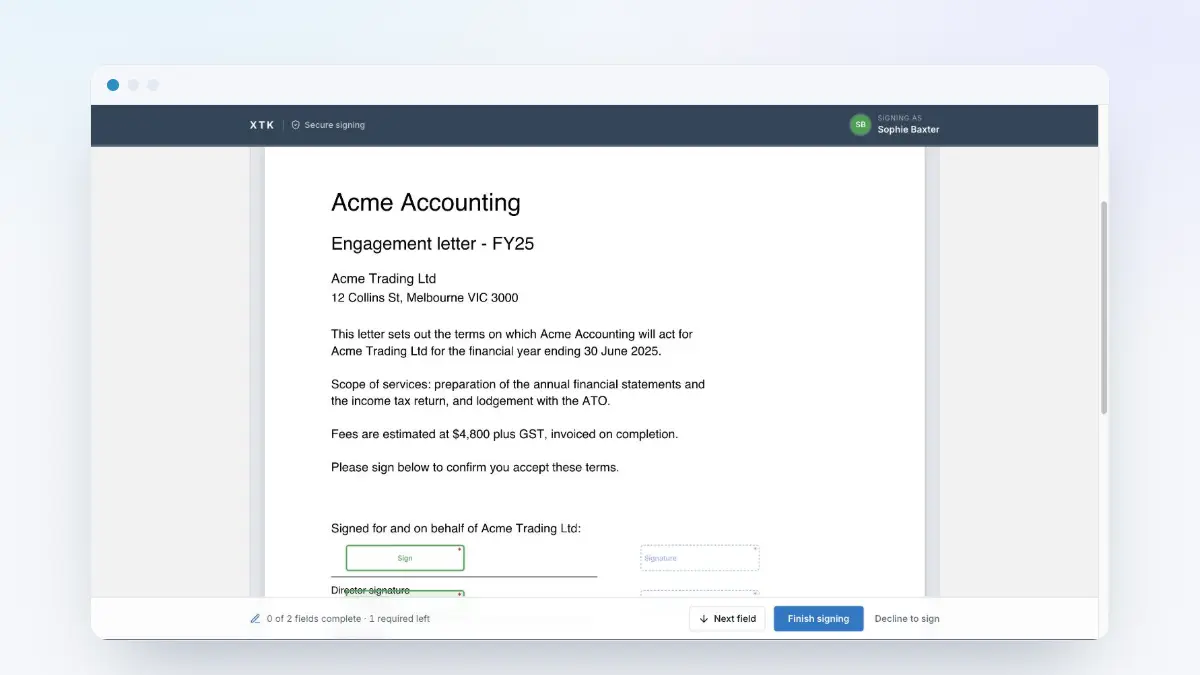Click the 'Engagement letter - FY25' subtitle
The width and height of the screenshot is (1200, 675).
[433, 244]
